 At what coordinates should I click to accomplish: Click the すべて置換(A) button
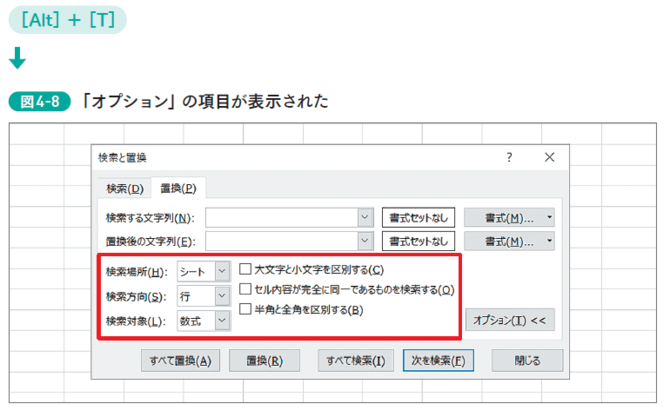coord(180,361)
